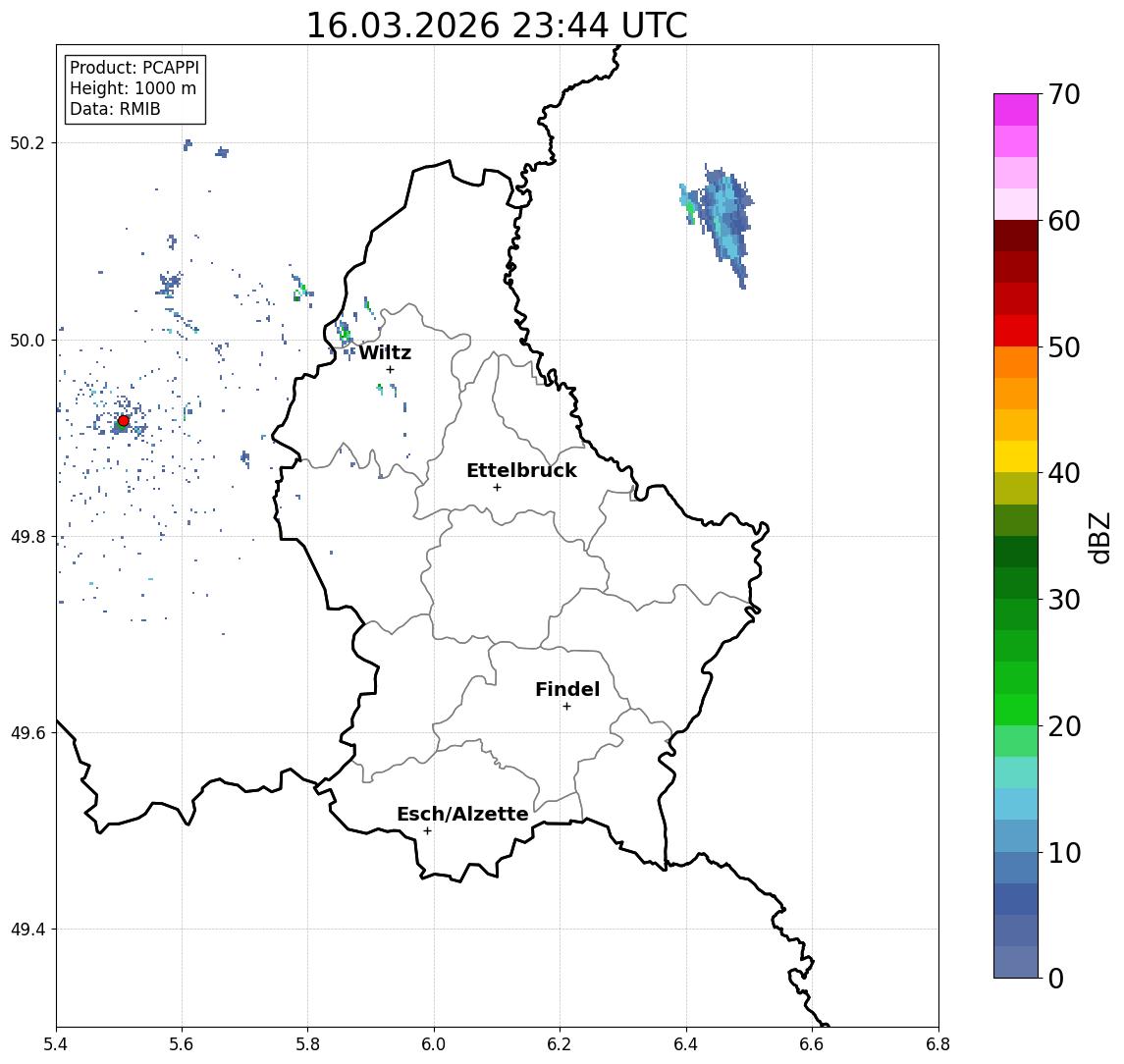This screenshot has width=1124, height=1064.
Task: Click the latitude label 50.0
Action: pyautogui.click(x=27, y=340)
